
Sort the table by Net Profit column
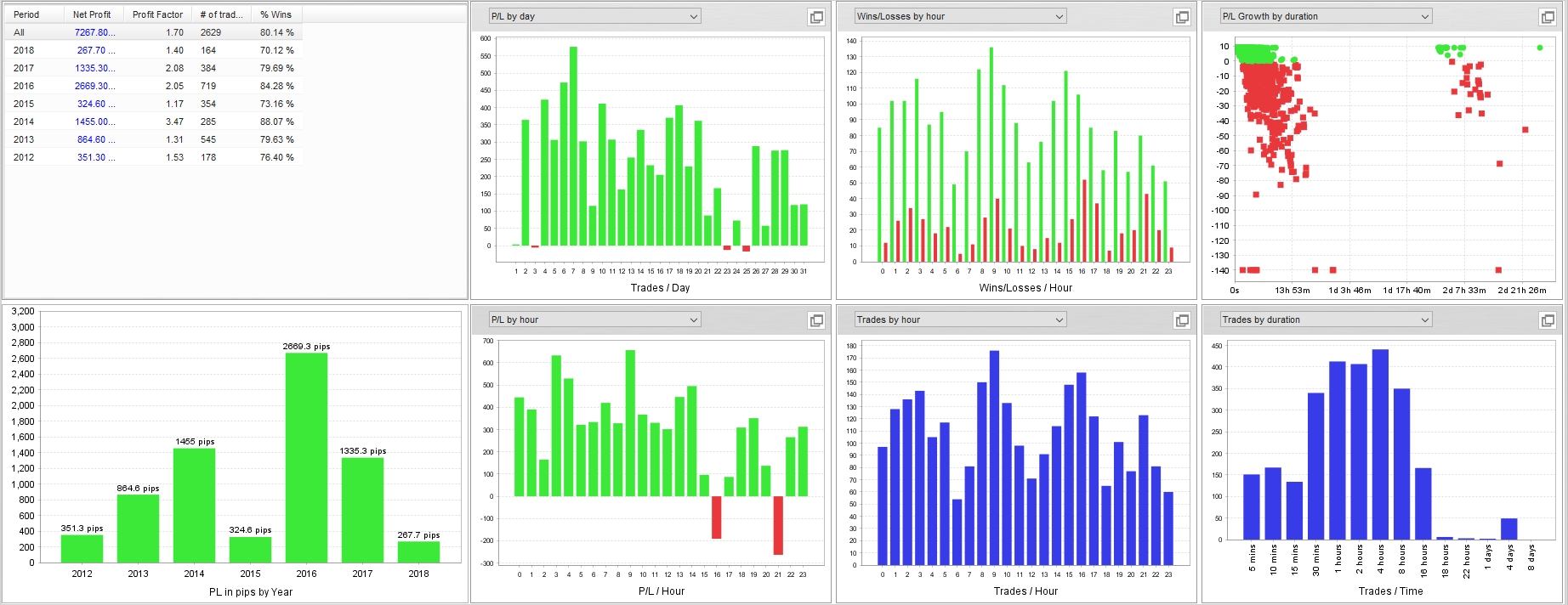click(x=92, y=14)
